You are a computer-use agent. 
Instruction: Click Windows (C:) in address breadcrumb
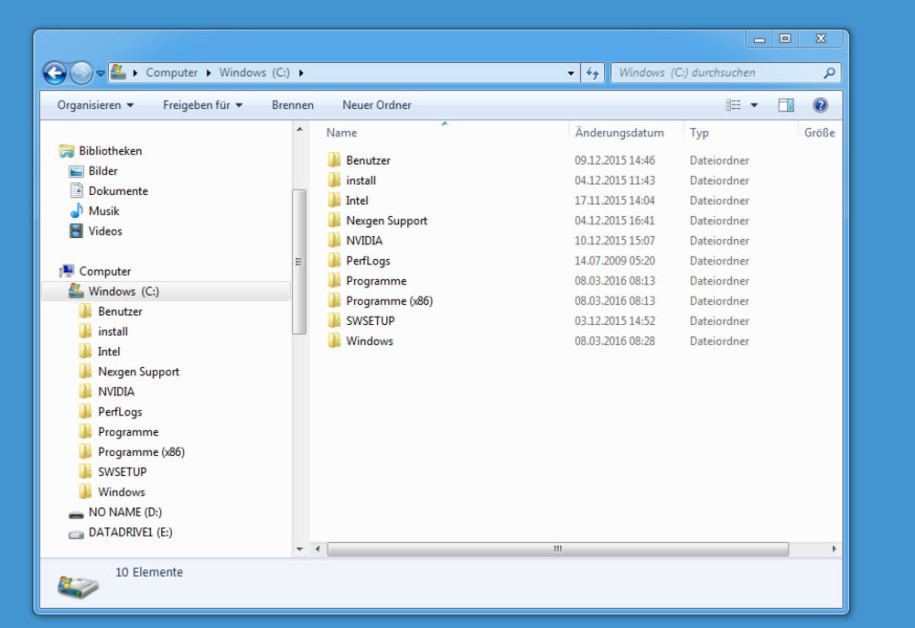(254, 72)
